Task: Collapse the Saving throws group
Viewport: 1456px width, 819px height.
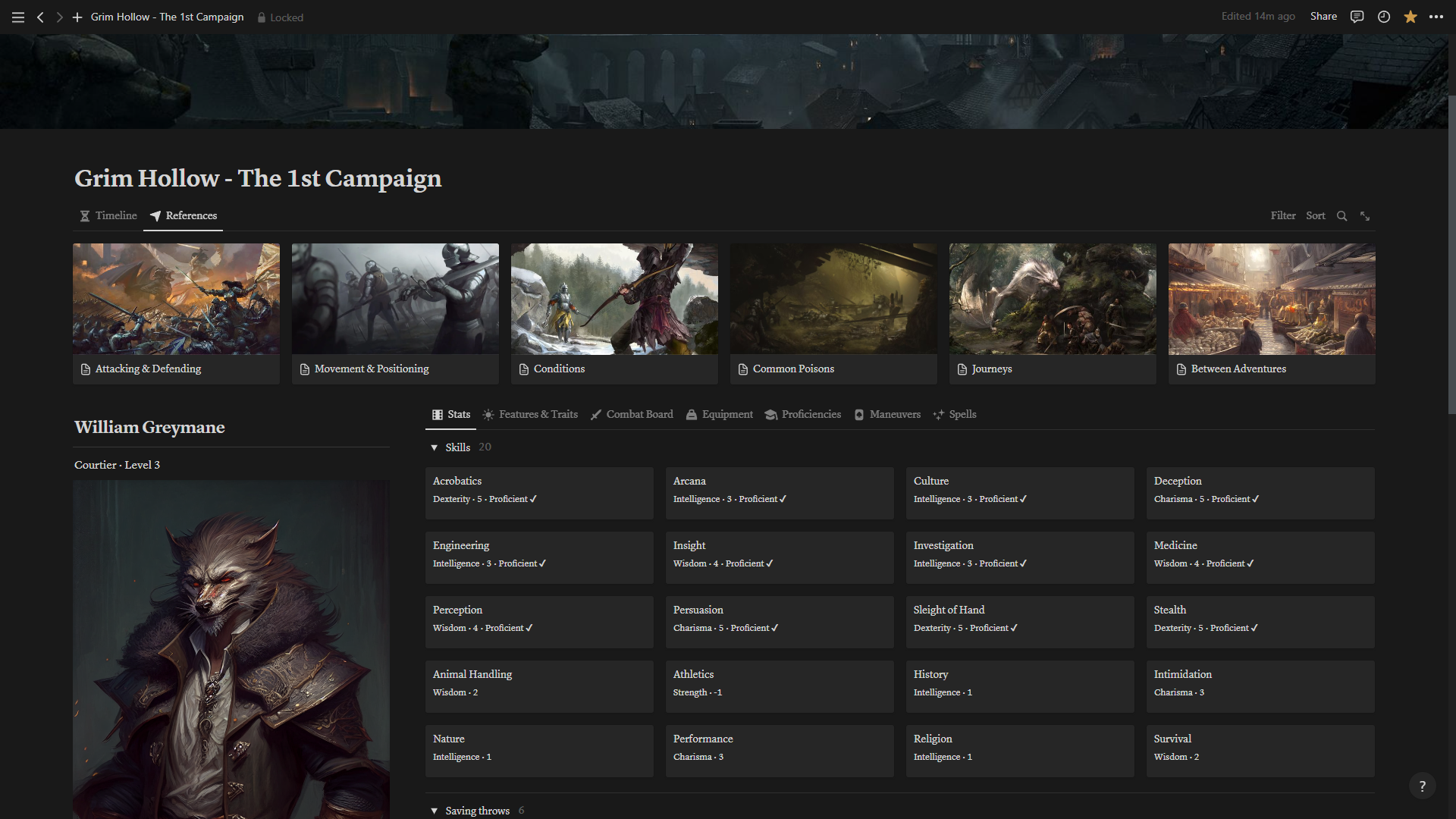Action: [x=435, y=811]
